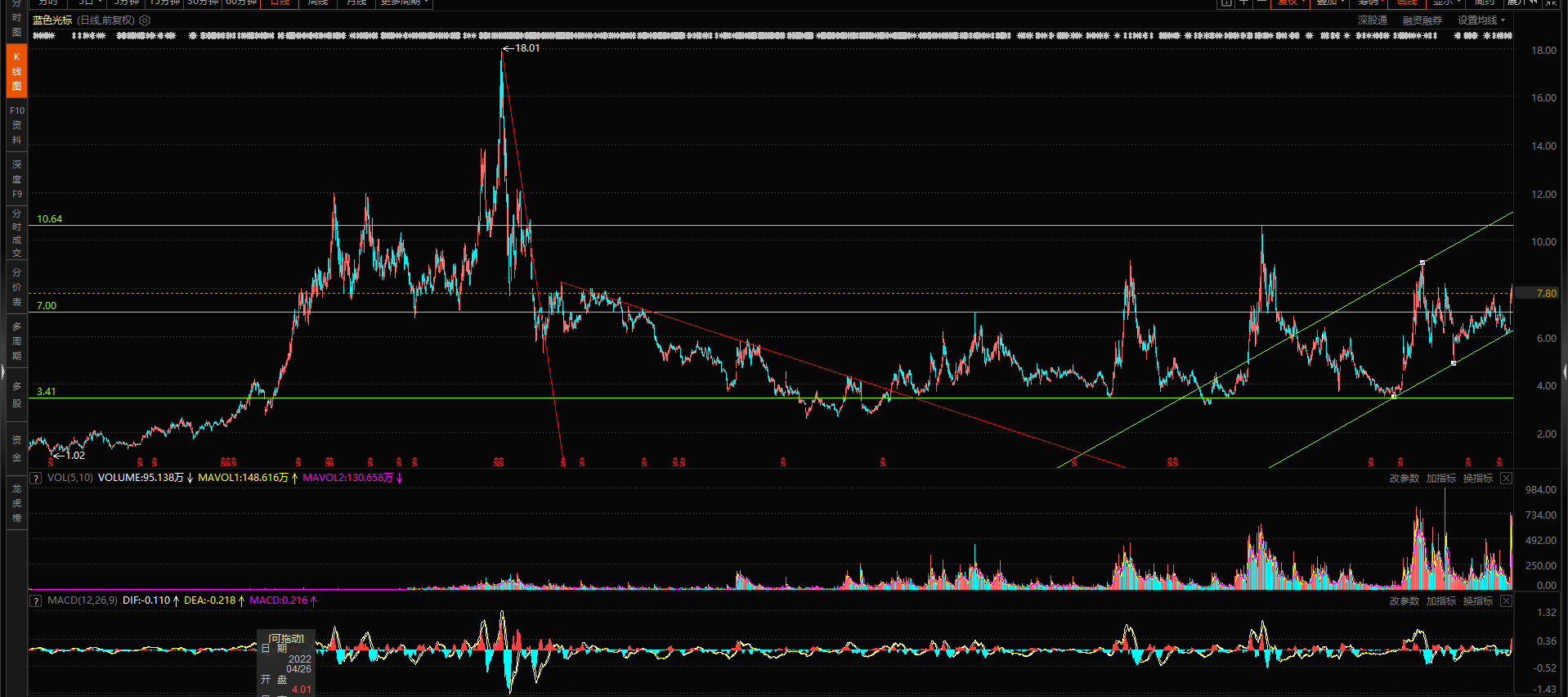Open the 设置均线 dropdown

(1481, 20)
